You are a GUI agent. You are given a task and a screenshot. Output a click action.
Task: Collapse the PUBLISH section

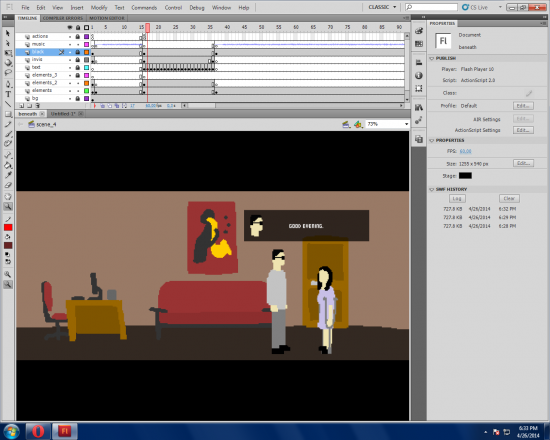click(x=431, y=58)
